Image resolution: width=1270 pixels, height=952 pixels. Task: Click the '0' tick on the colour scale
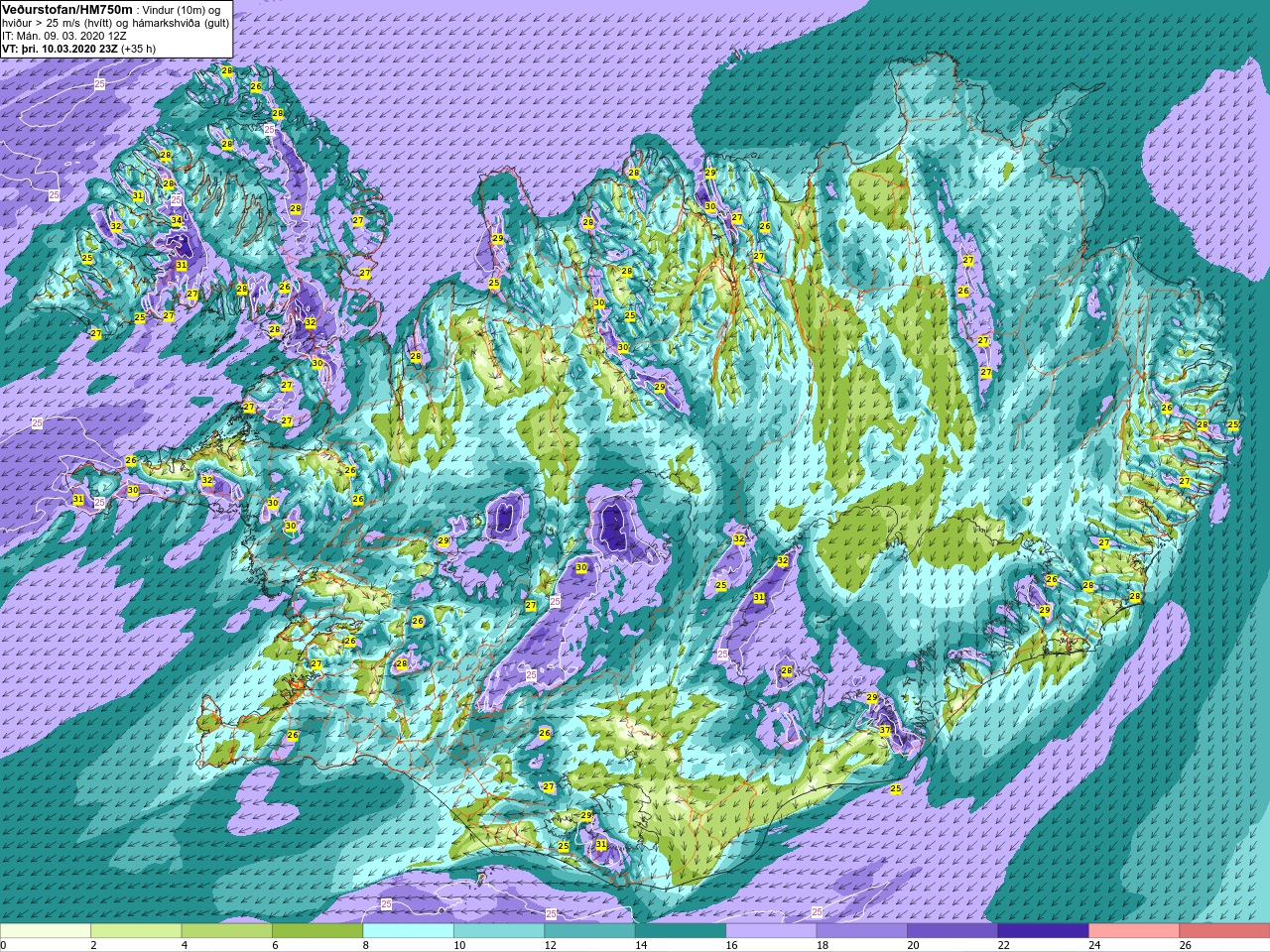(4, 945)
